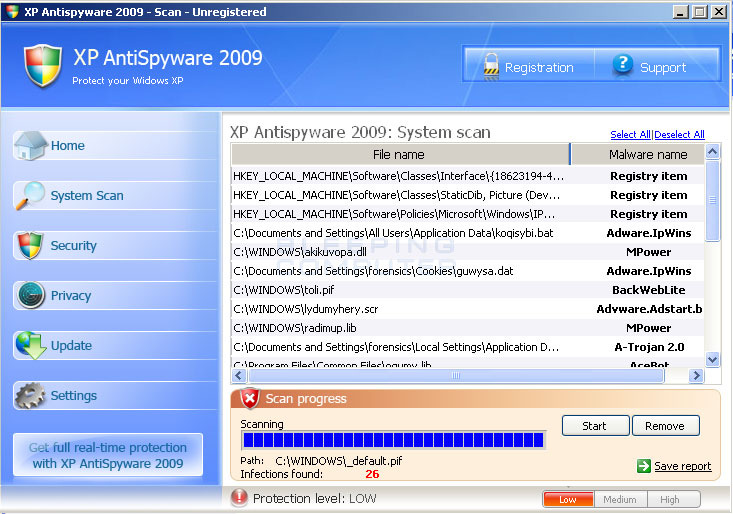Click the Update globe arrow icon

30,345
